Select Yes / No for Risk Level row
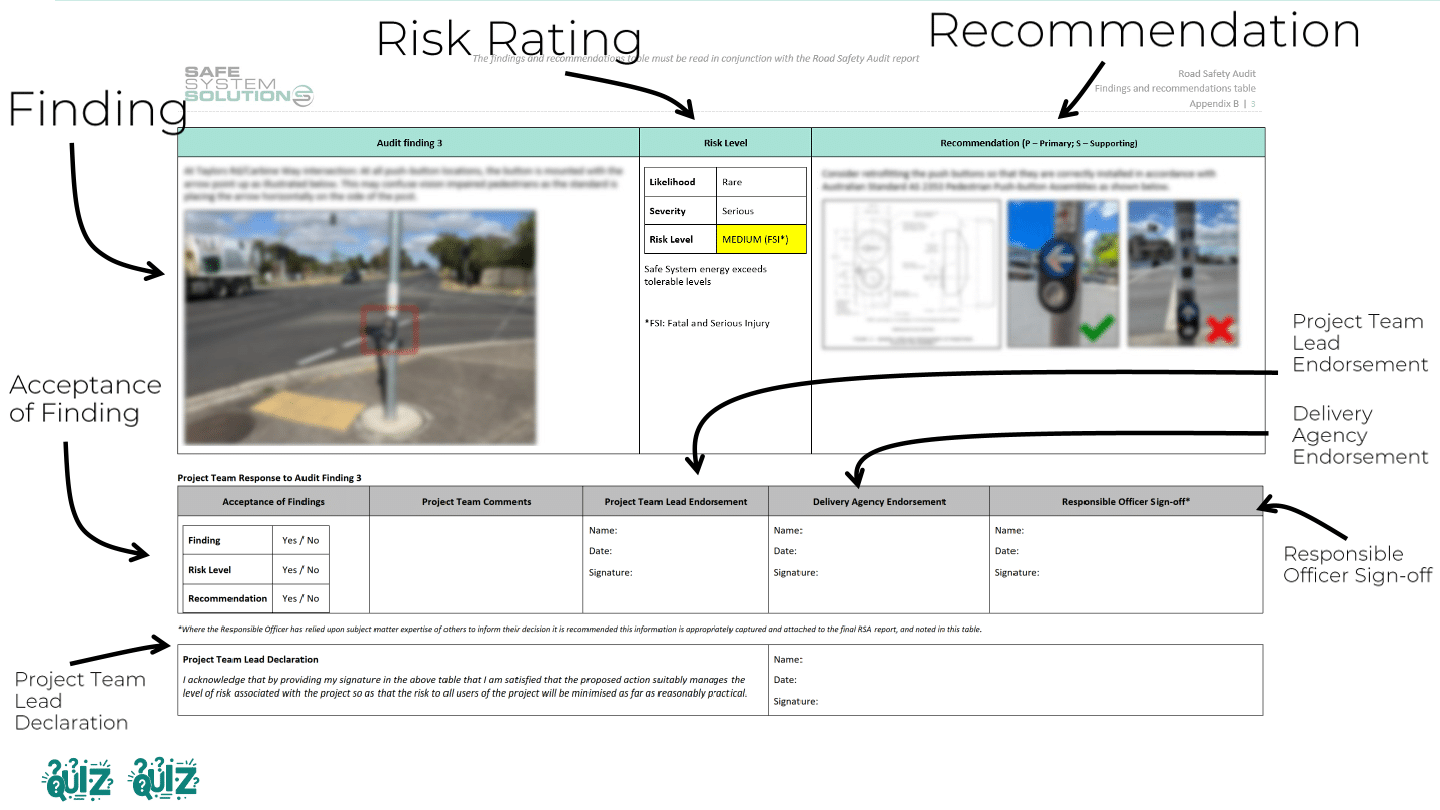This screenshot has height=810, width=1440. (x=300, y=570)
